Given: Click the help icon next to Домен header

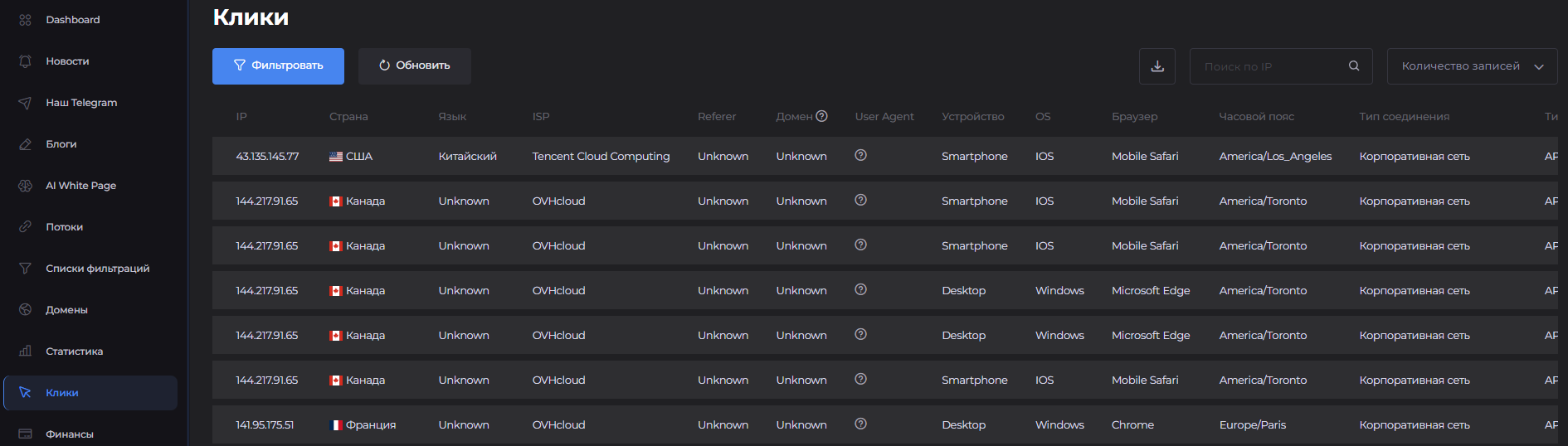Looking at the screenshot, I should (821, 116).
